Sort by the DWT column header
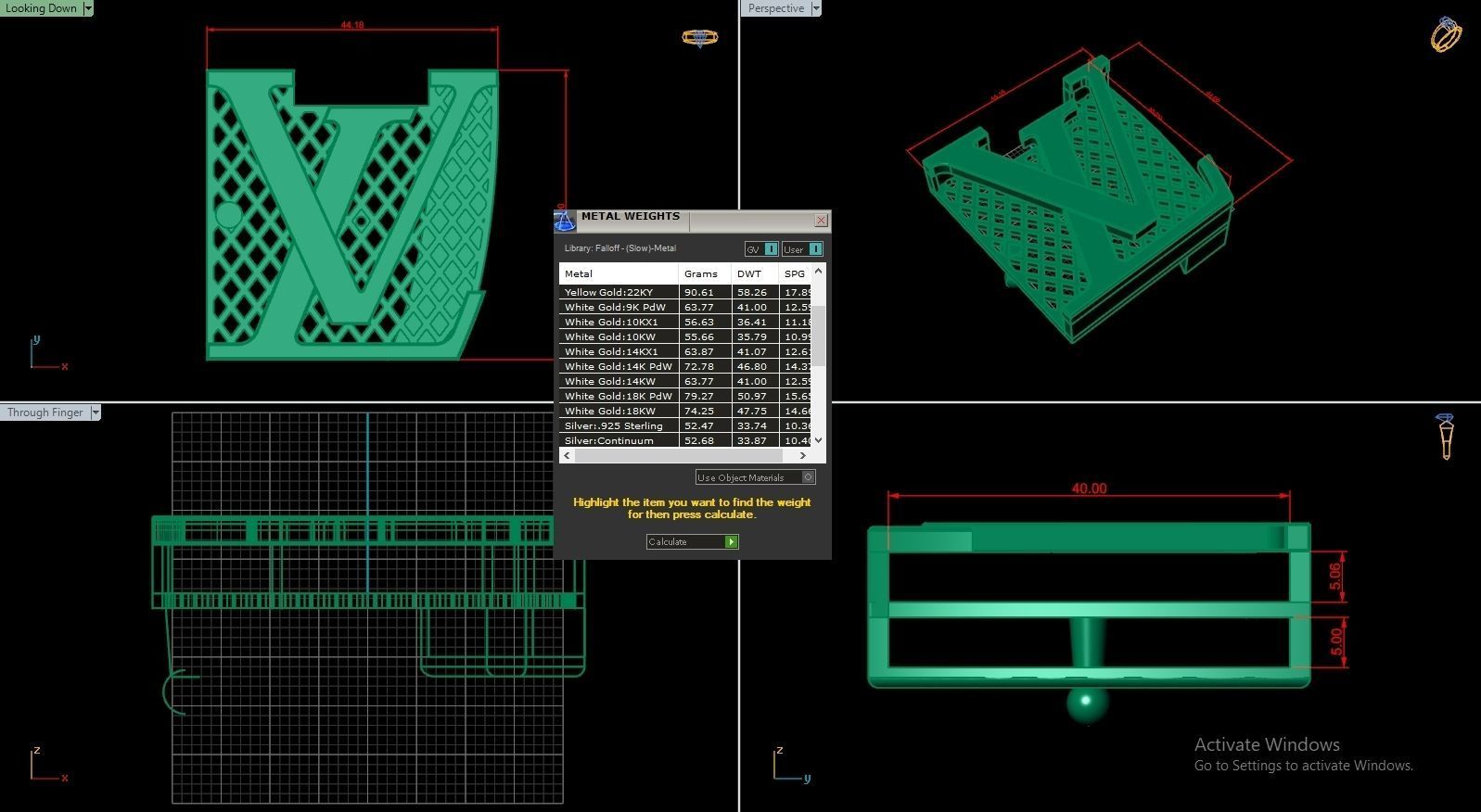The image size is (1481, 812). tap(755, 273)
